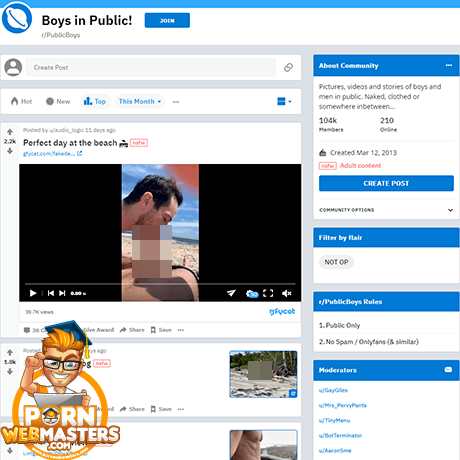The width and height of the screenshot is (460, 460).
Task: Unmute the video sound
Action: point(287,293)
